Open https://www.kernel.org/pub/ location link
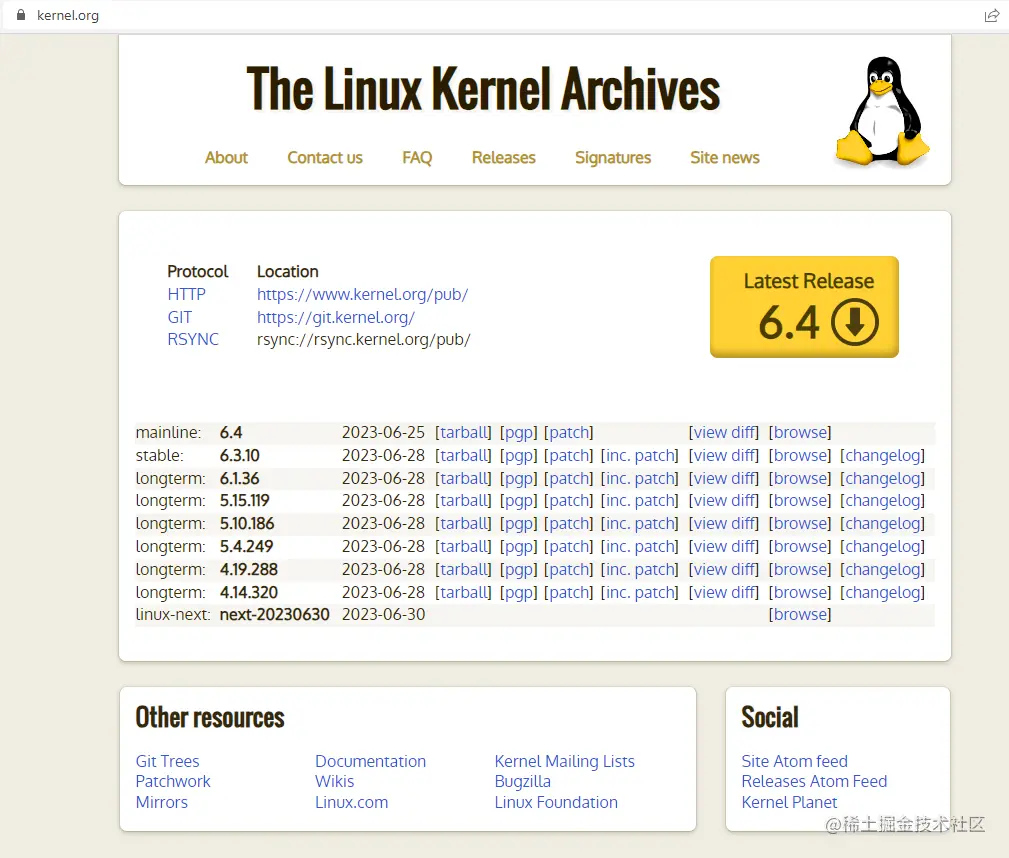Screen dimensions: 1009x858 pyautogui.click(x=362, y=294)
